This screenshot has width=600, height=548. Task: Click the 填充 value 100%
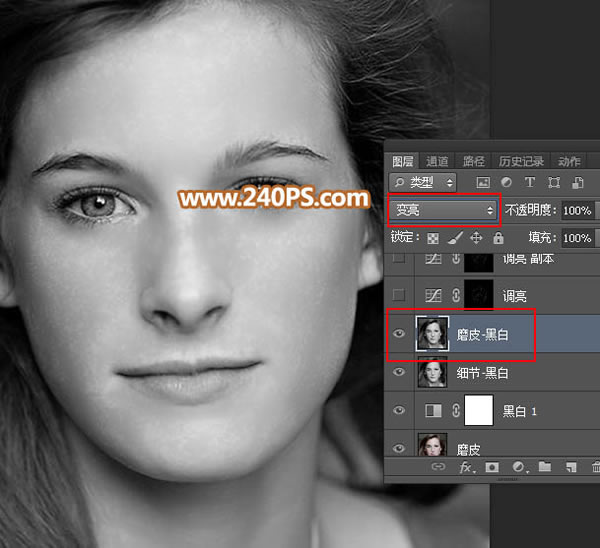(577, 238)
